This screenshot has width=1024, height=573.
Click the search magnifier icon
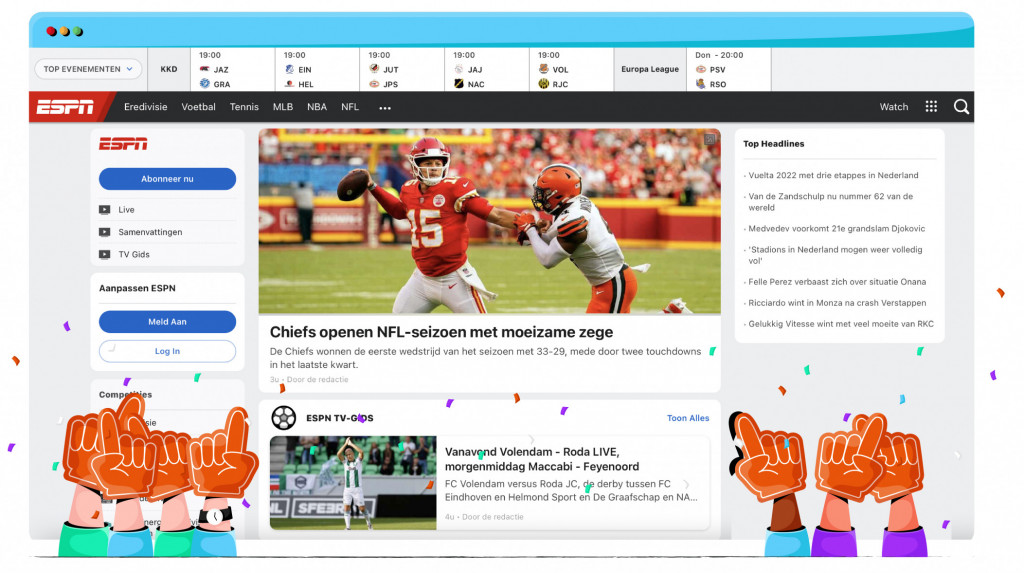click(x=961, y=106)
